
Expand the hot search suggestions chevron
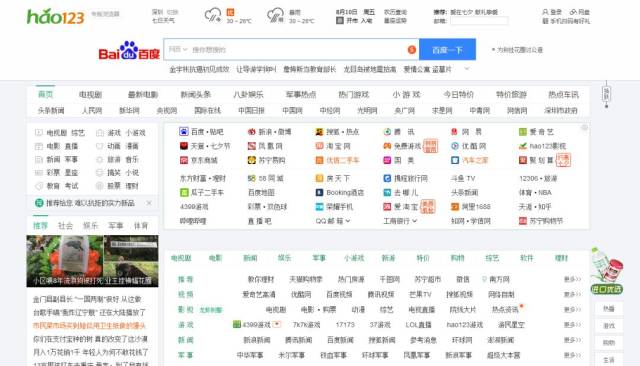(x=467, y=69)
